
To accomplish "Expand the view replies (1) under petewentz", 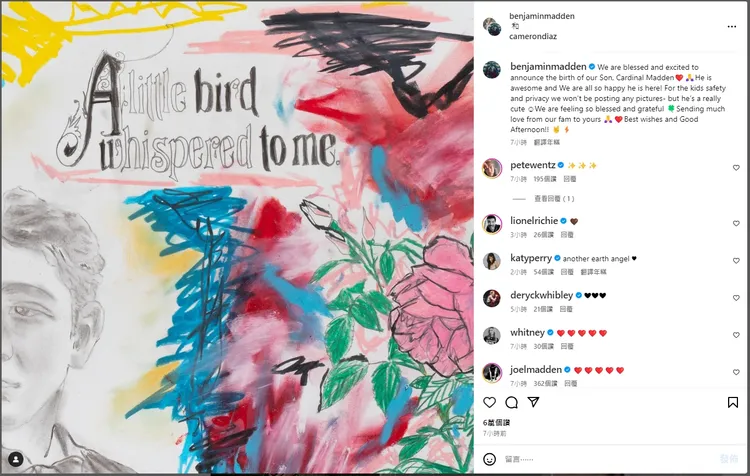I will (x=554, y=199).
